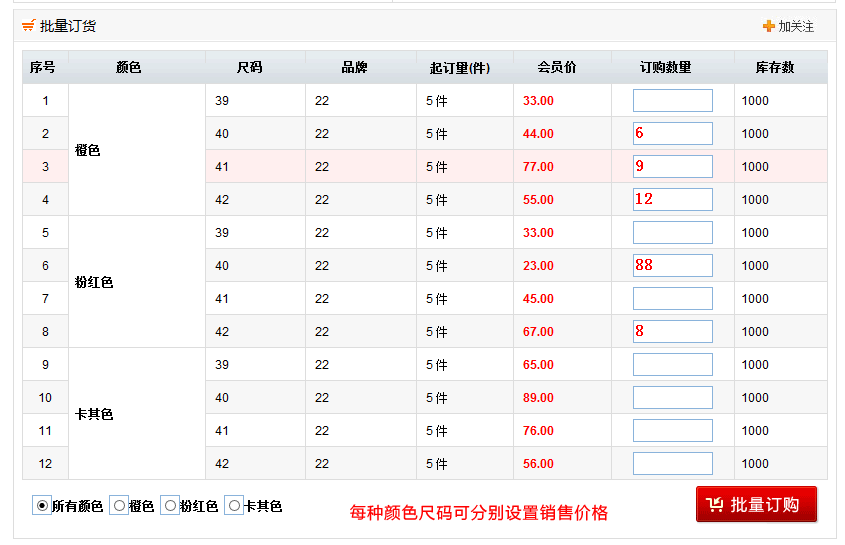Screen dimensions: 845x545
Task: Click the orange plus icon beside 加关注
Action: pos(768,26)
